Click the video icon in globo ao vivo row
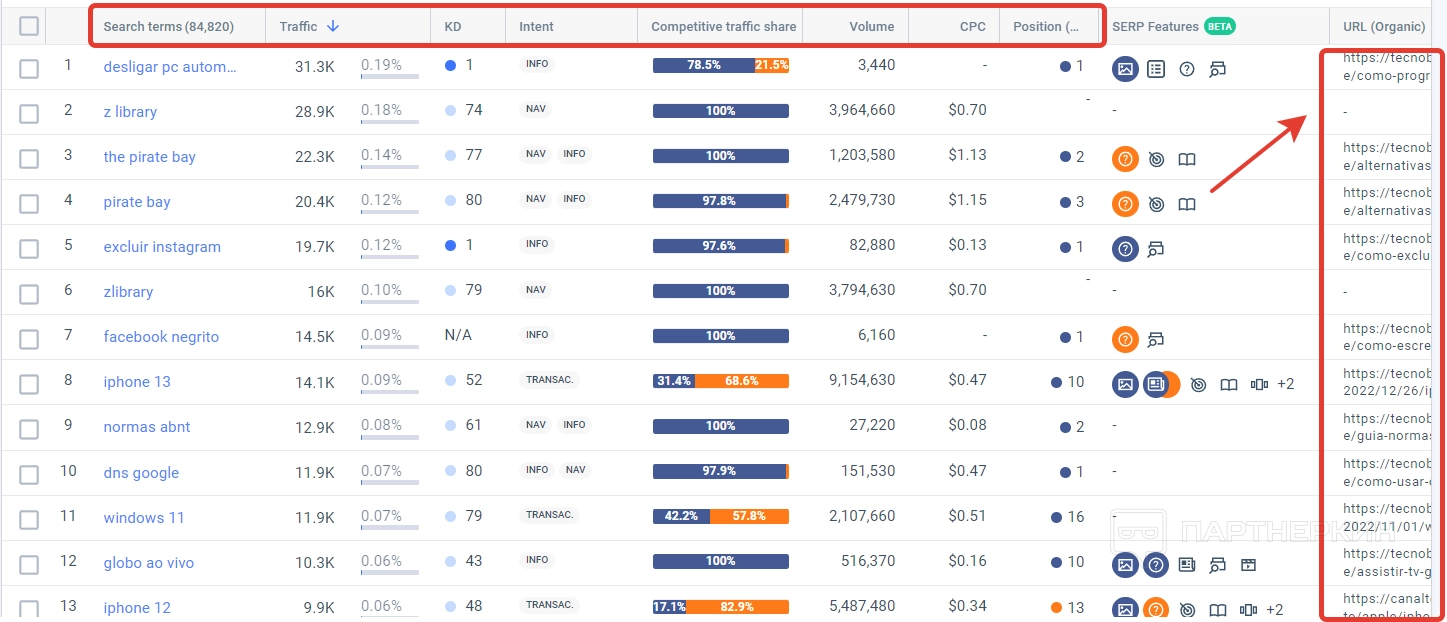The image size is (1447, 622). pos(1248,565)
